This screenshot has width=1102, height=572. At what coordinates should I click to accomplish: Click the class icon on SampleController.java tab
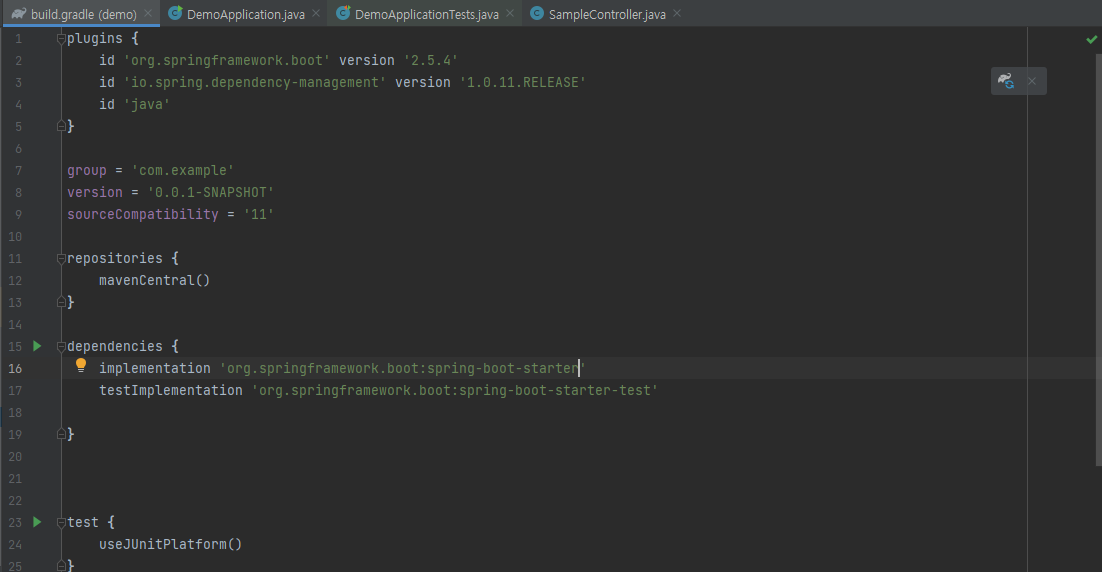click(x=537, y=13)
